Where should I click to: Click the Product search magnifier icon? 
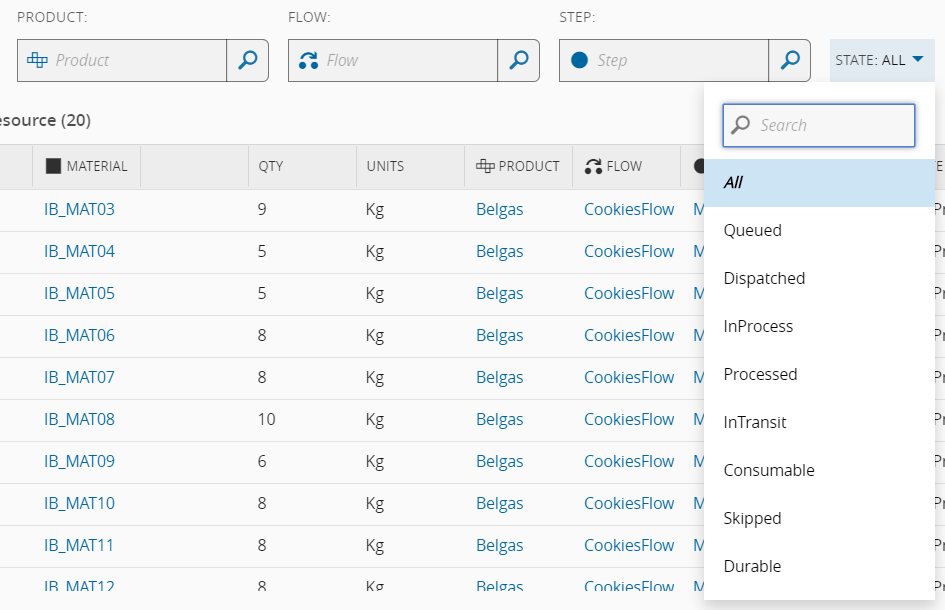coord(247,60)
